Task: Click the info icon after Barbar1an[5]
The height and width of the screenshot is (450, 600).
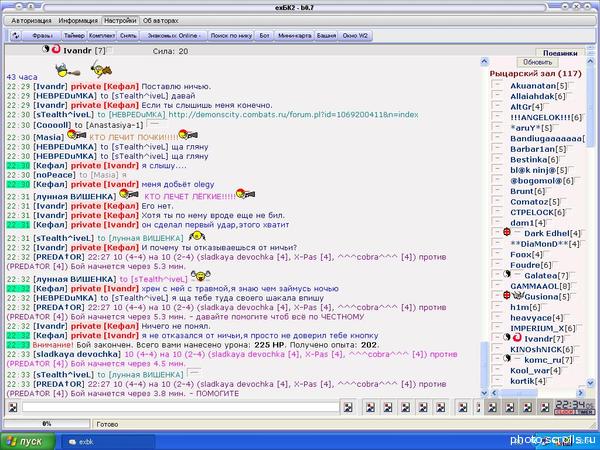Action: (570, 148)
